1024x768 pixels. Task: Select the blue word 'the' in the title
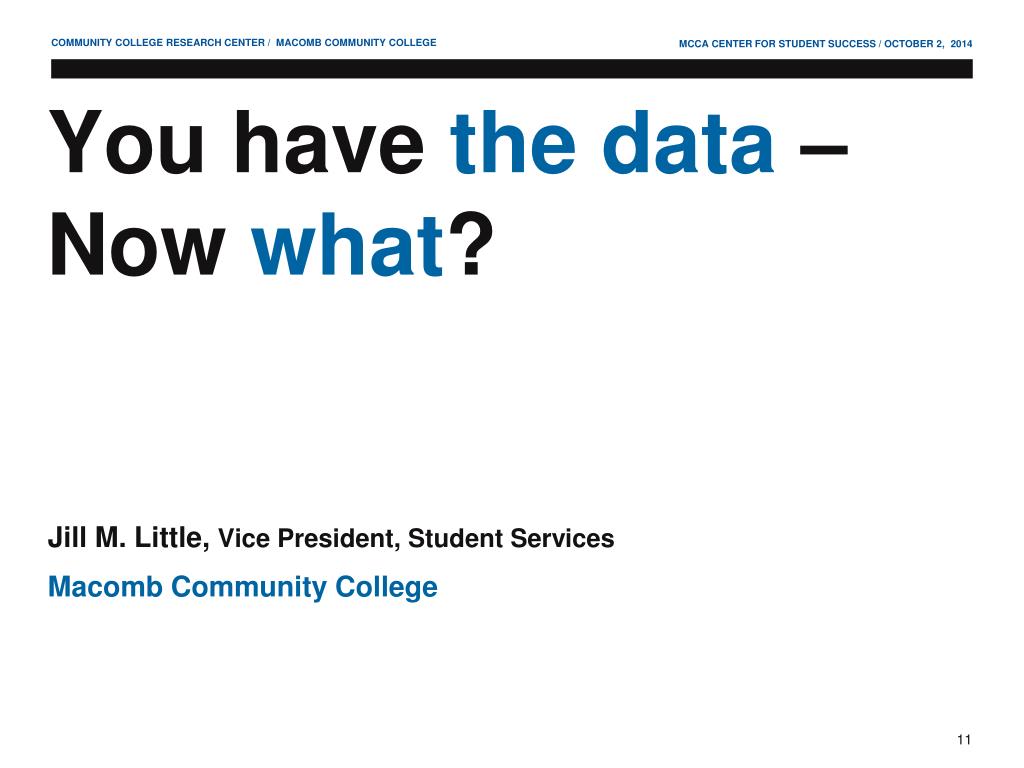[x=513, y=142]
